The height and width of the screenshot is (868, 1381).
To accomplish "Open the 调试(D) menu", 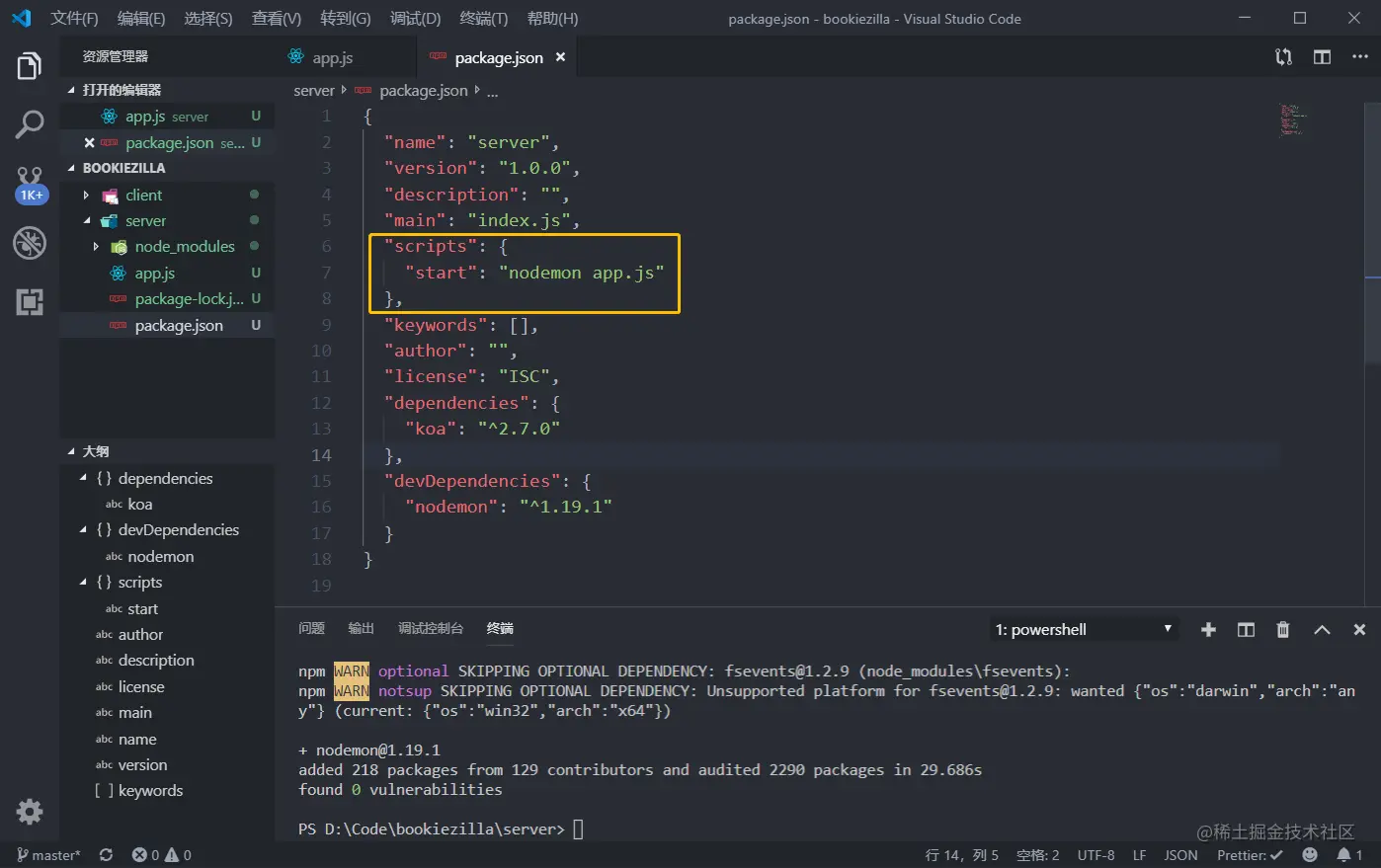I will pyautogui.click(x=415, y=19).
